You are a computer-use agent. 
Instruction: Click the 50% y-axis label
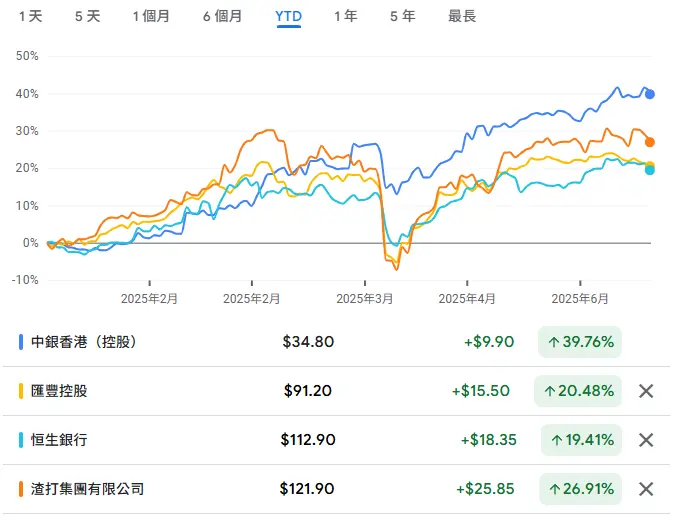[x=27, y=56]
